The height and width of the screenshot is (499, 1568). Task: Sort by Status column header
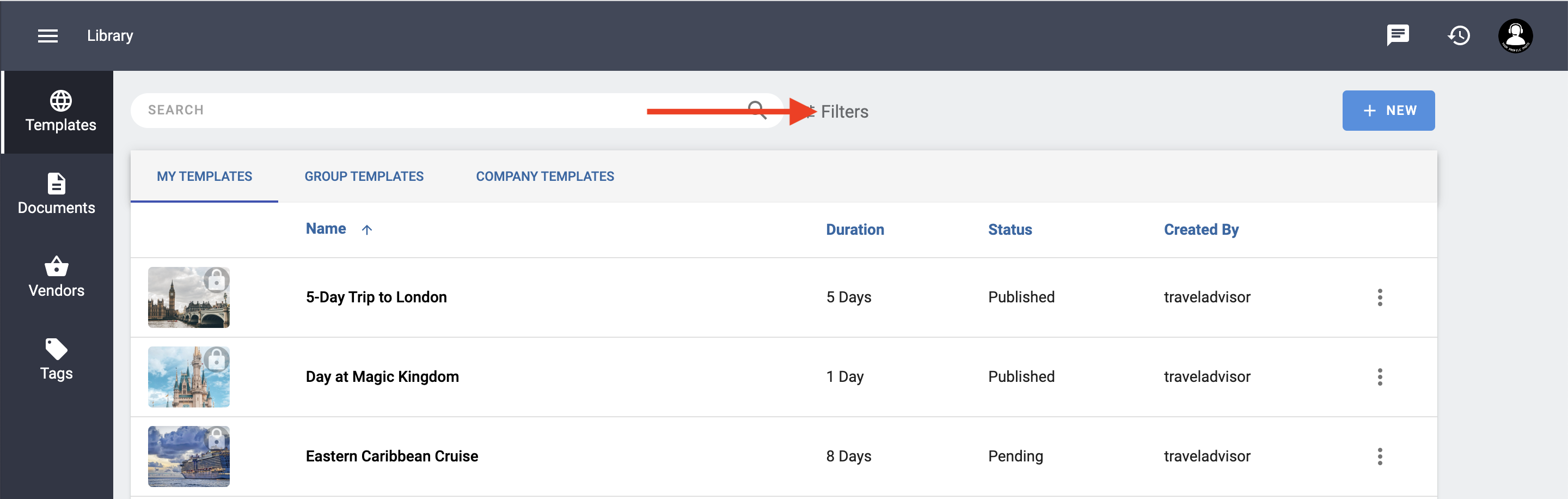point(1010,230)
